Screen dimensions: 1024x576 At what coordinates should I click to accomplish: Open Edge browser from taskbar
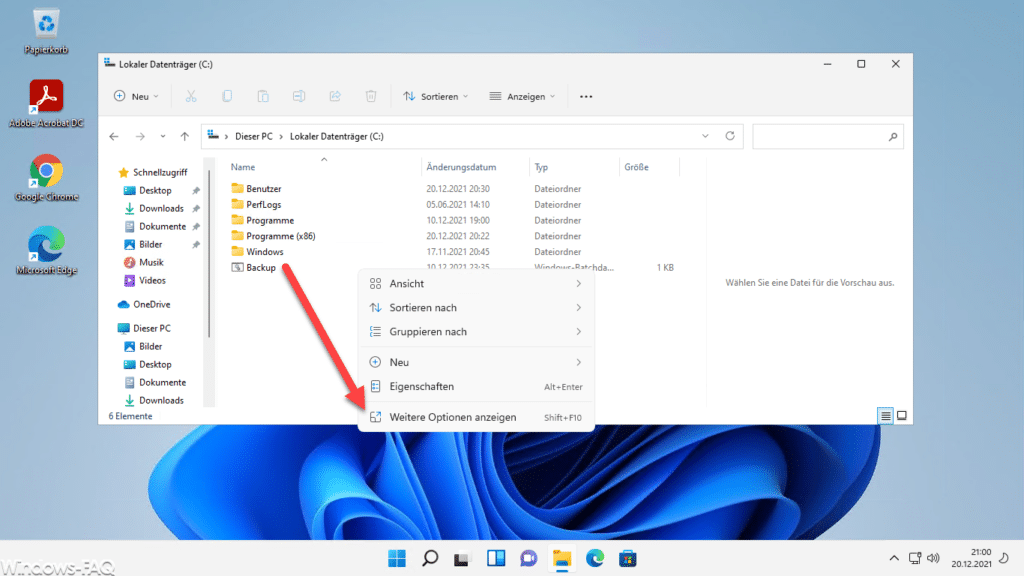click(x=595, y=558)
